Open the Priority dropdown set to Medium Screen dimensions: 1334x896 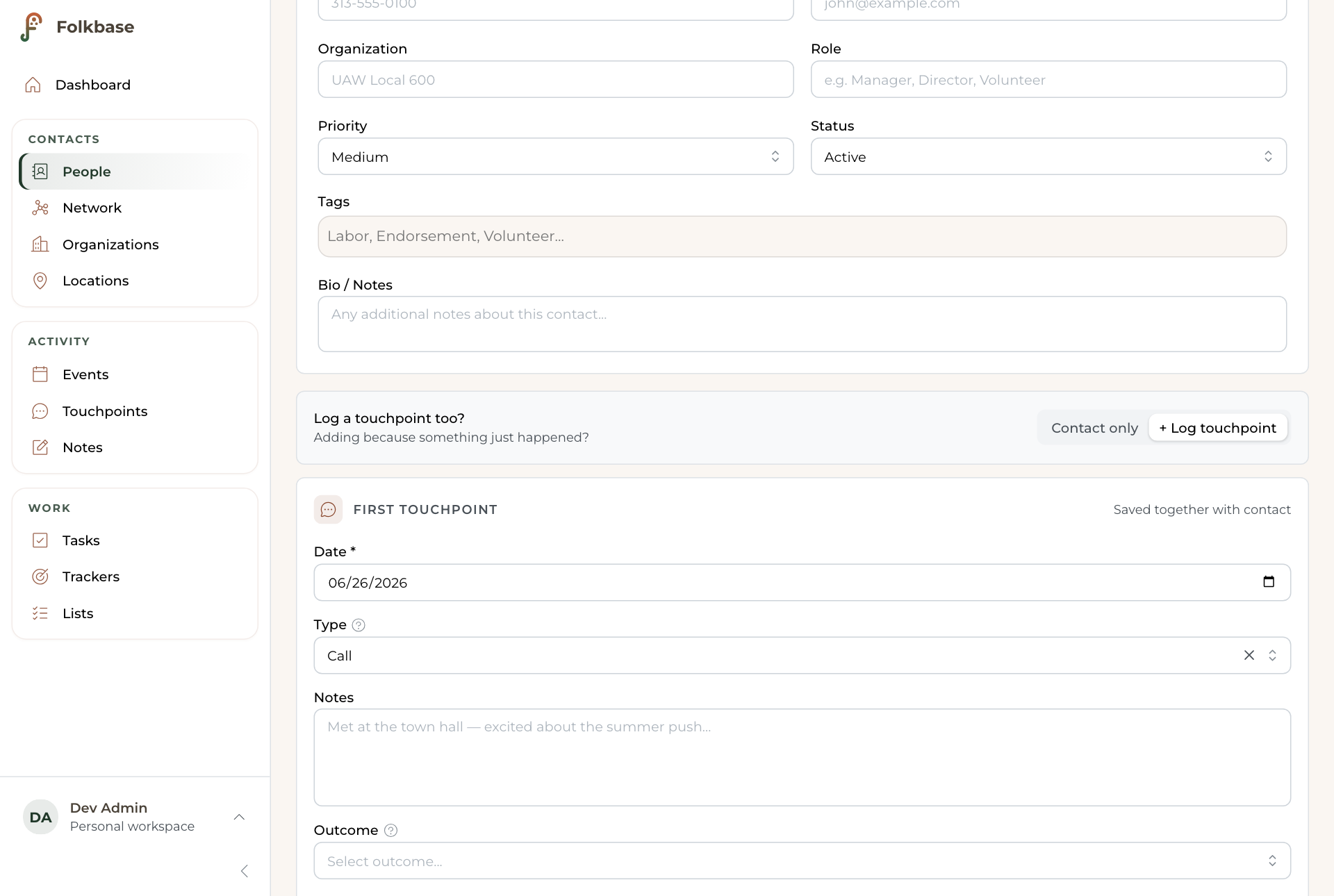click(556, 156)
